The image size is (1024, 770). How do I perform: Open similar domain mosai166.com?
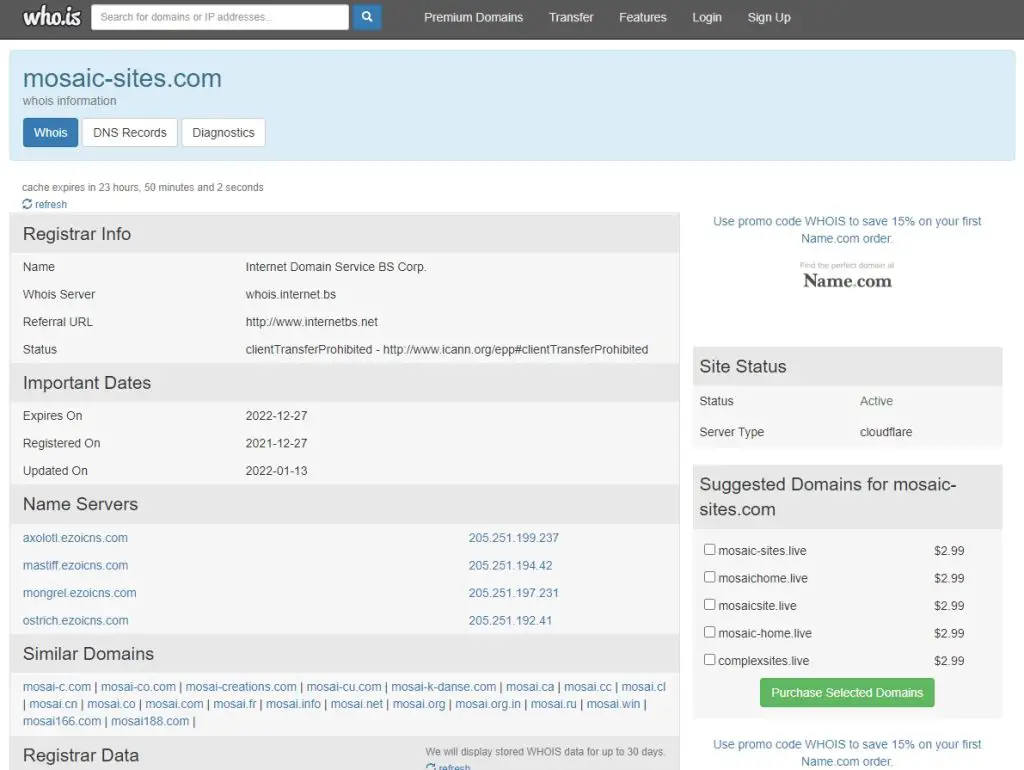tap(62, 720)
